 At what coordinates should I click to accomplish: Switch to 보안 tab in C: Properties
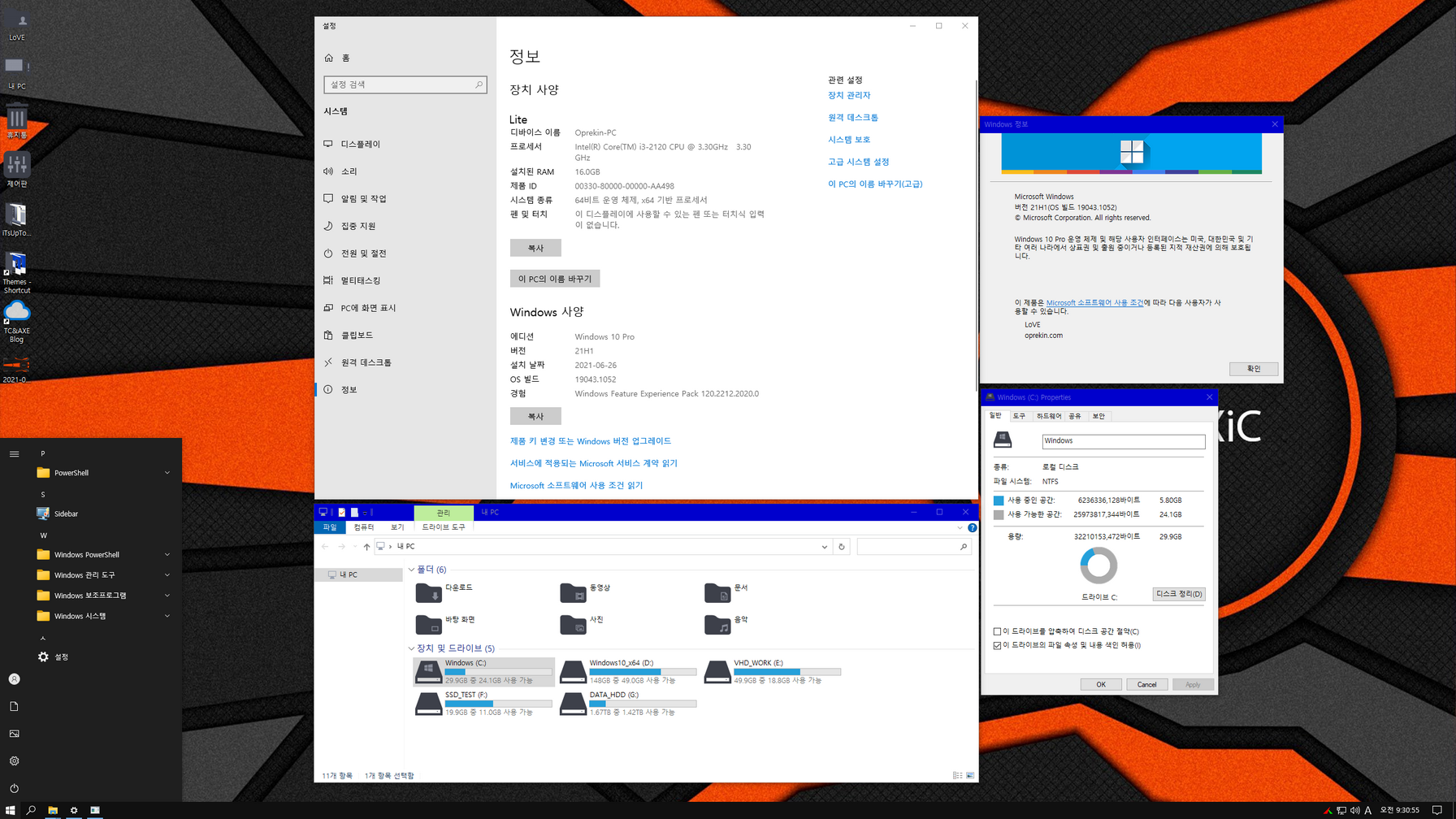point(1098,416)
